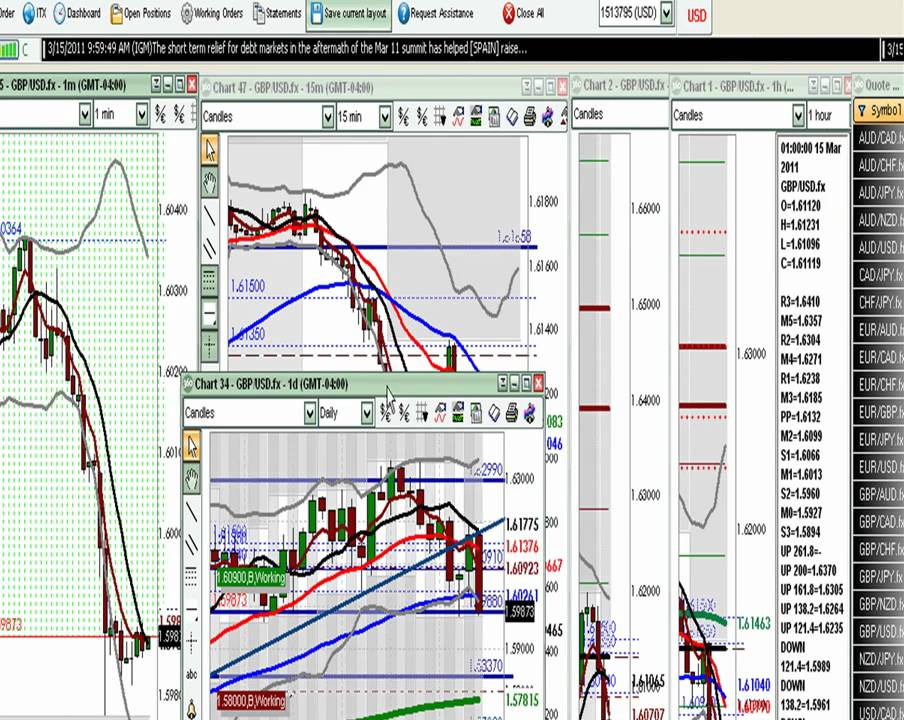
Task: Click Candles box in Chart 2
Action: 620,114
